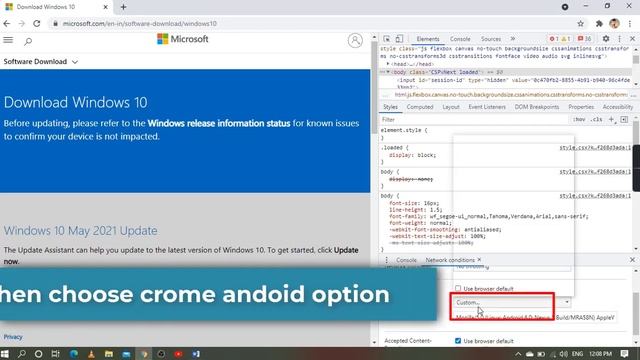Toggle the :hov element state button
640x360 pixels.
pyautogui.click(x=579, y=119)
